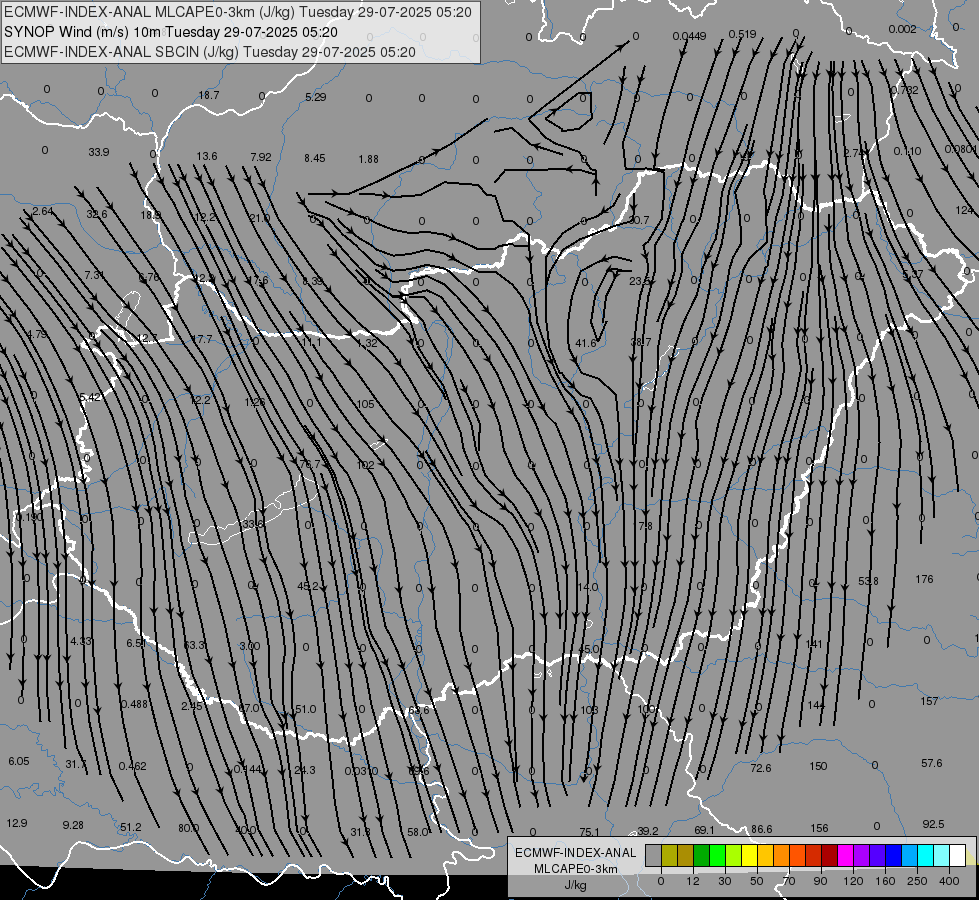The width and height of the screenshot is (979, 900).
Task: Click map value 57.6
Action: 932,763
